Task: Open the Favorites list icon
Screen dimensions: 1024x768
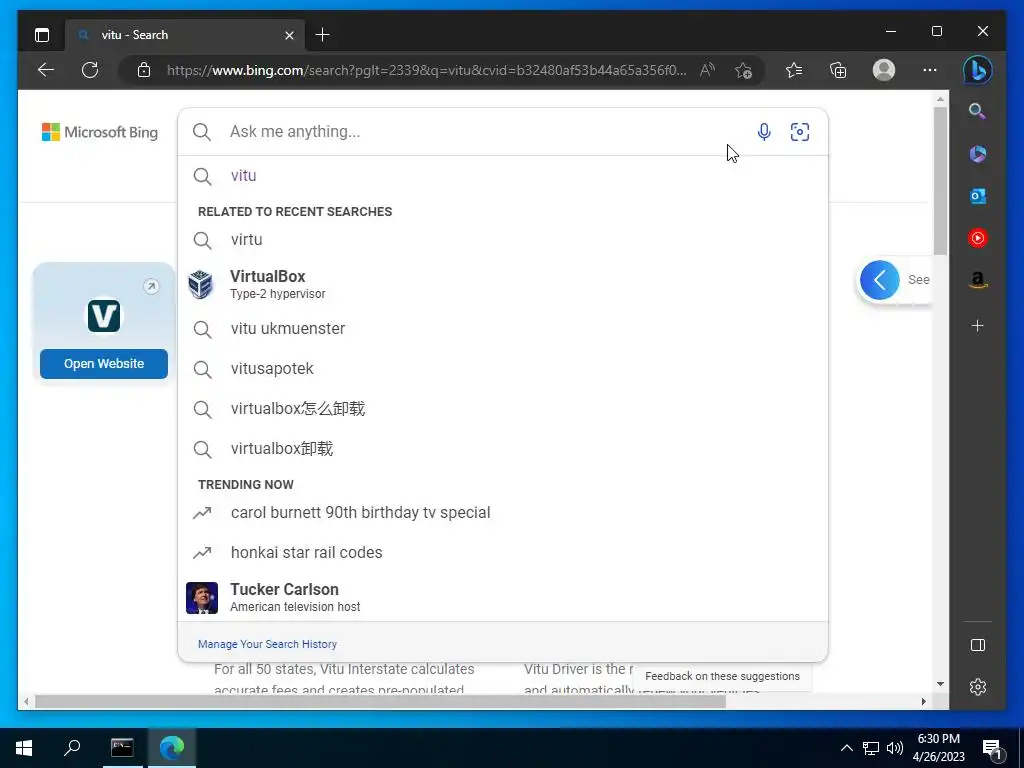Action: point(794,70)
